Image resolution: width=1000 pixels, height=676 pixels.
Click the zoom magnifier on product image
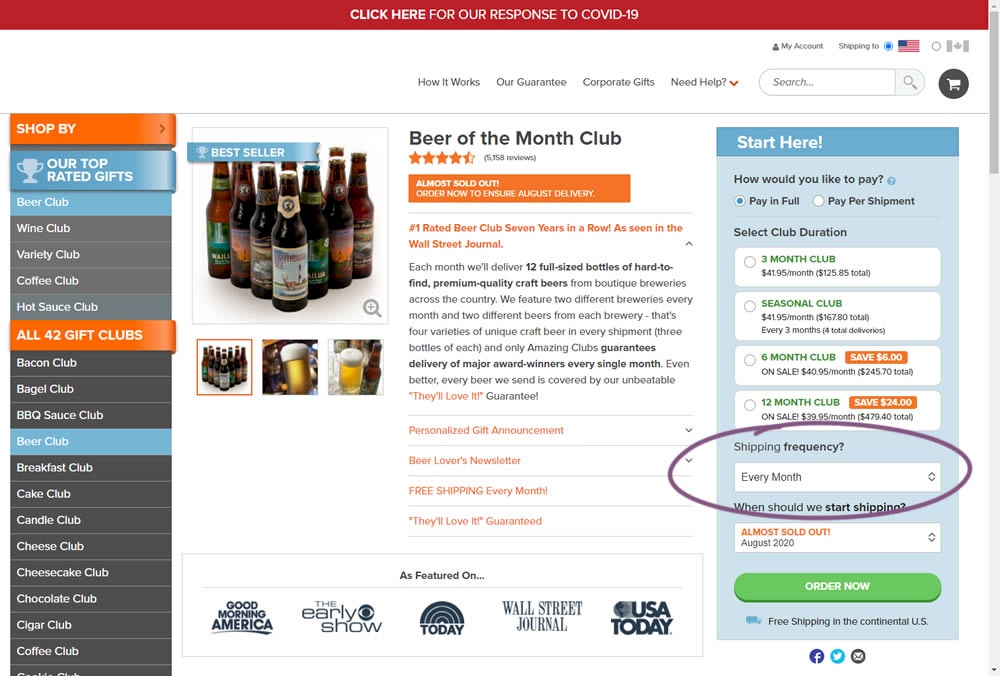(372, 308)
